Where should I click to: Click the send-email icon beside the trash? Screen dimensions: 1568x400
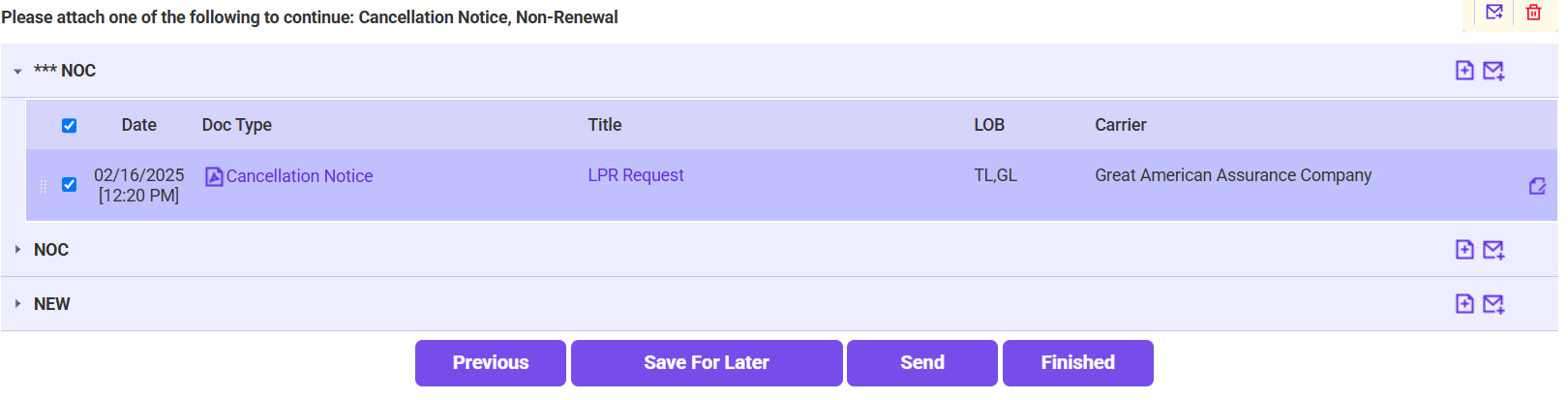coord(1494,13)
